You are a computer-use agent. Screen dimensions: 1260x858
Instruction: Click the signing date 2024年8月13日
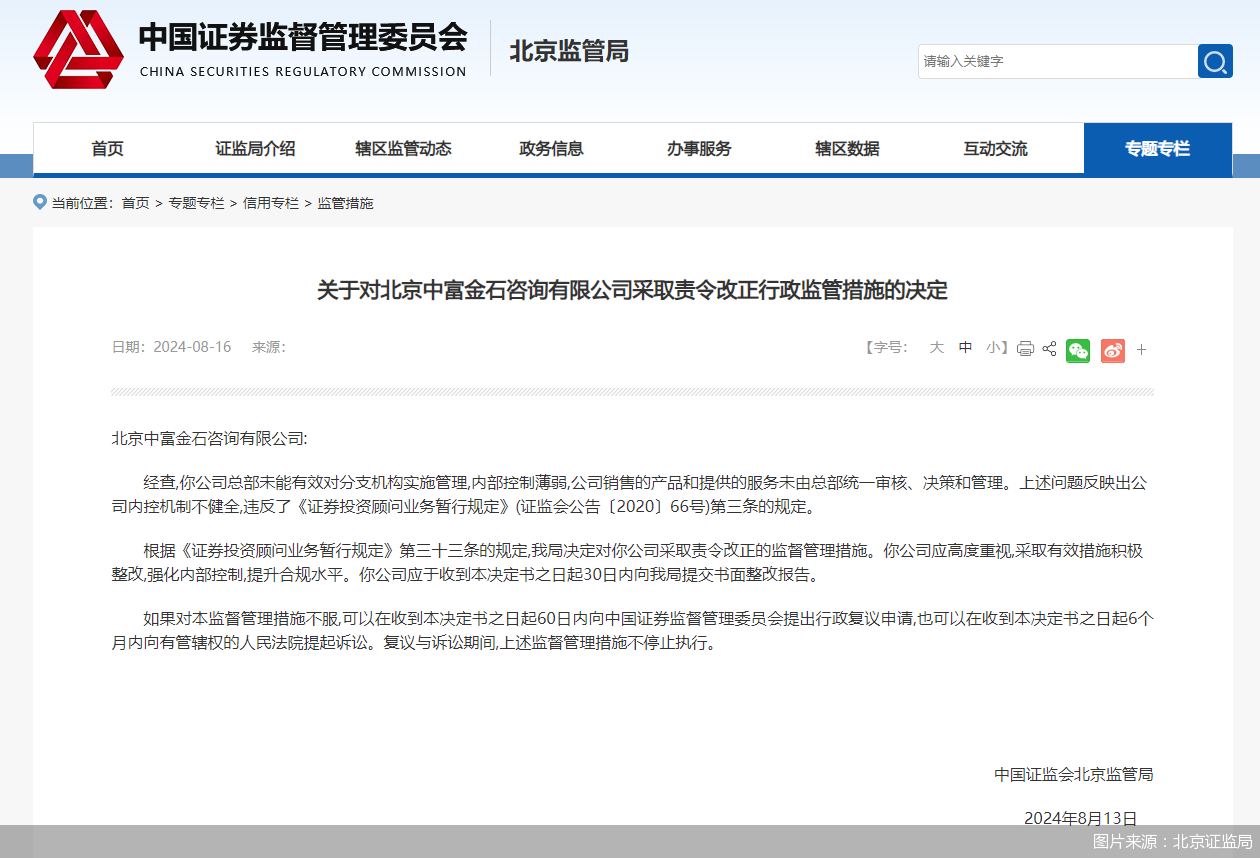tap(1080, 818)
